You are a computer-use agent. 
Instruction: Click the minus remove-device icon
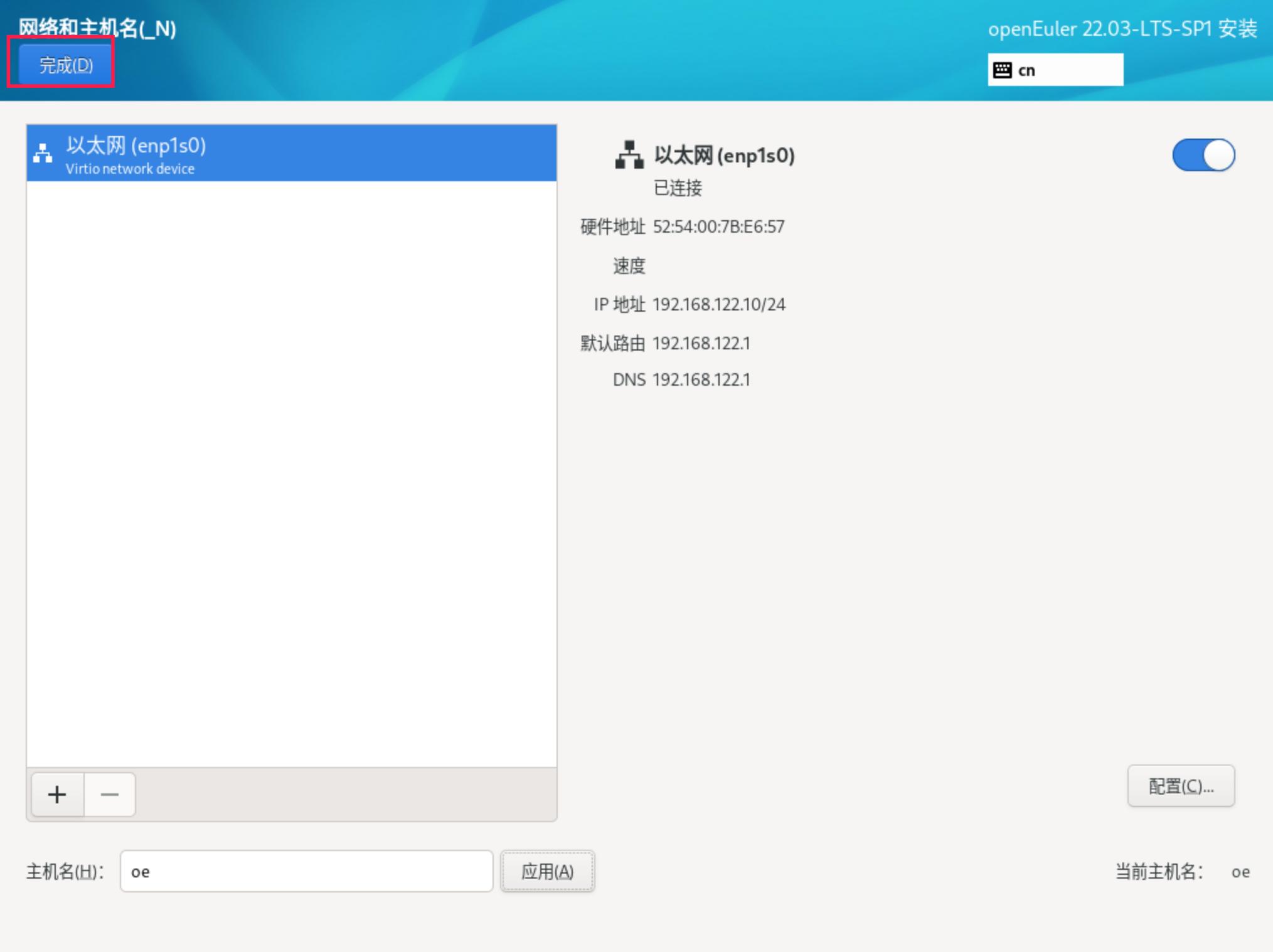(110, 795)
